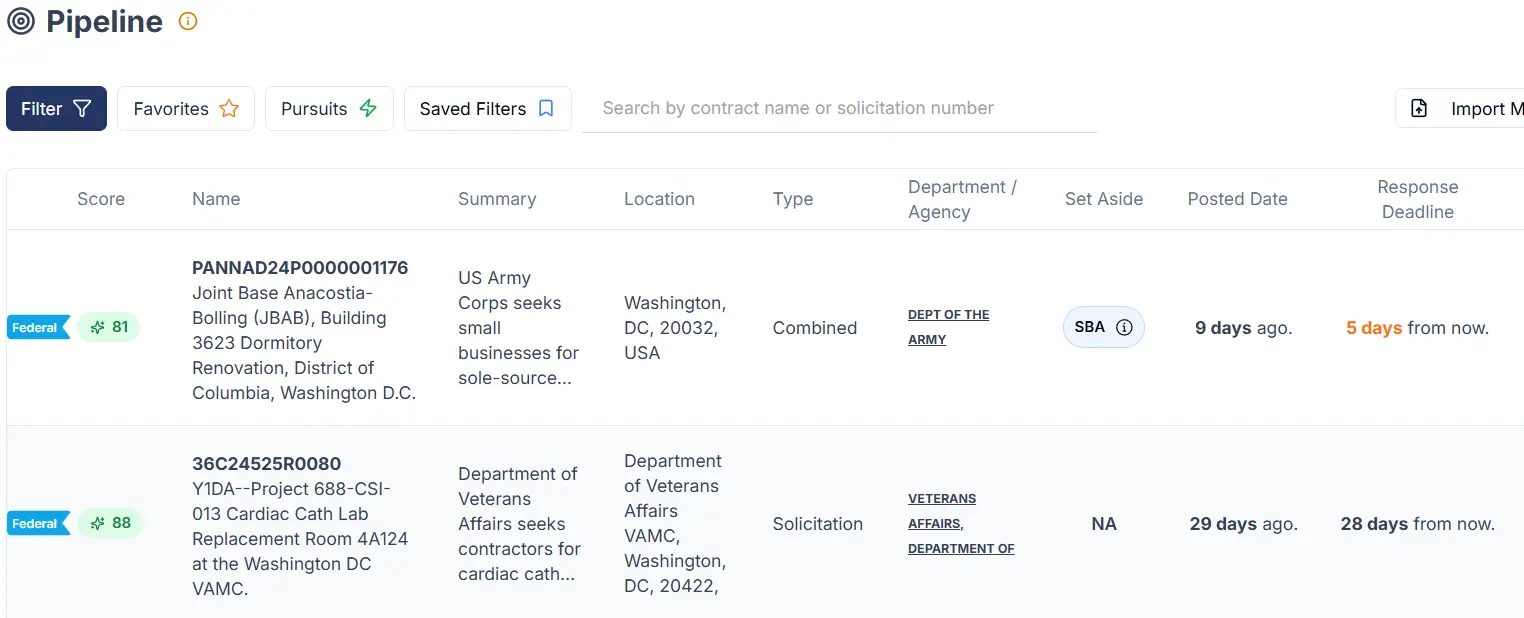Open solicitation PANNAD24P0000001176

point(299,267)
